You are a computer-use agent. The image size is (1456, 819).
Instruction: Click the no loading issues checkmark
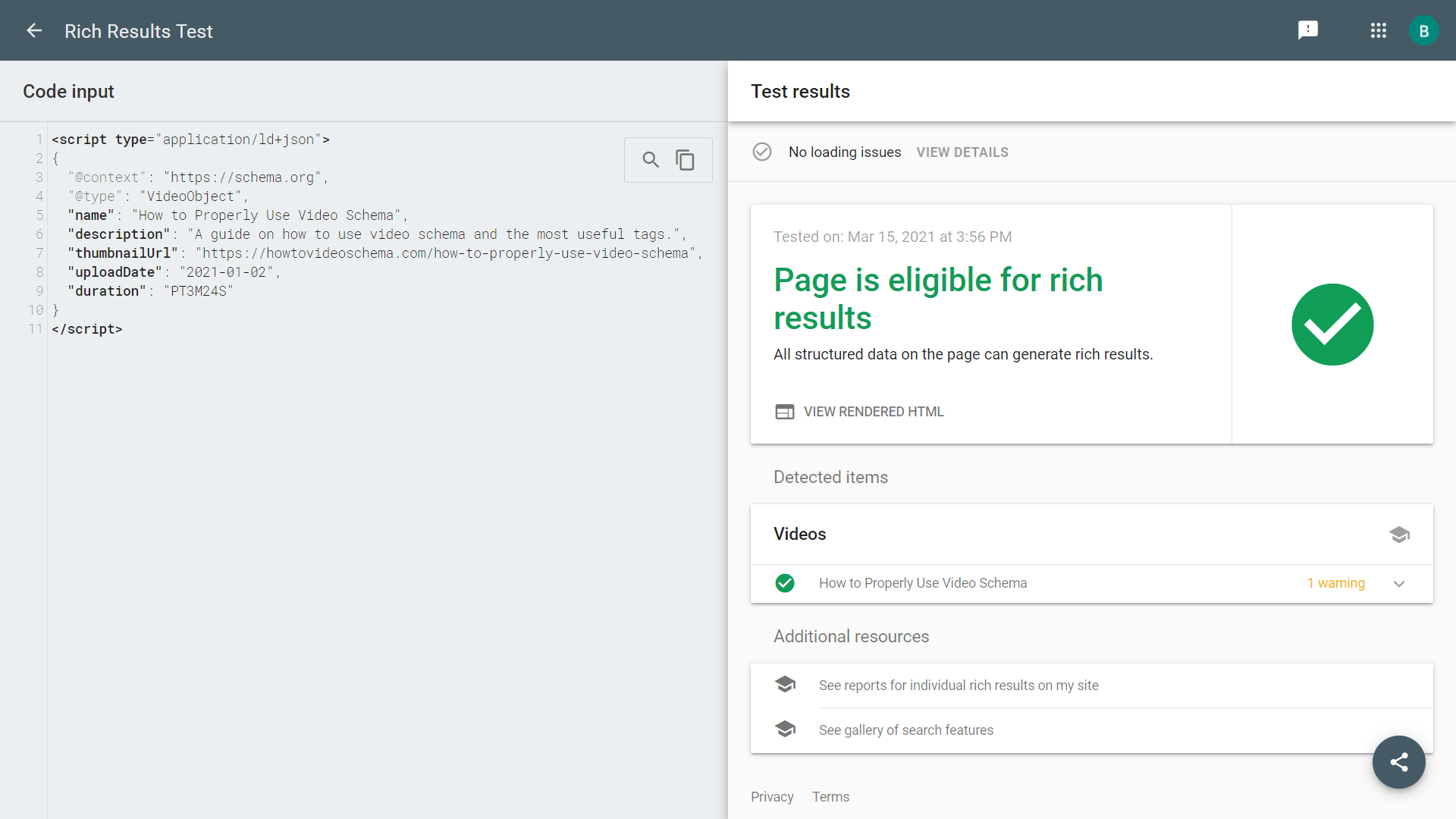point(762,152)
